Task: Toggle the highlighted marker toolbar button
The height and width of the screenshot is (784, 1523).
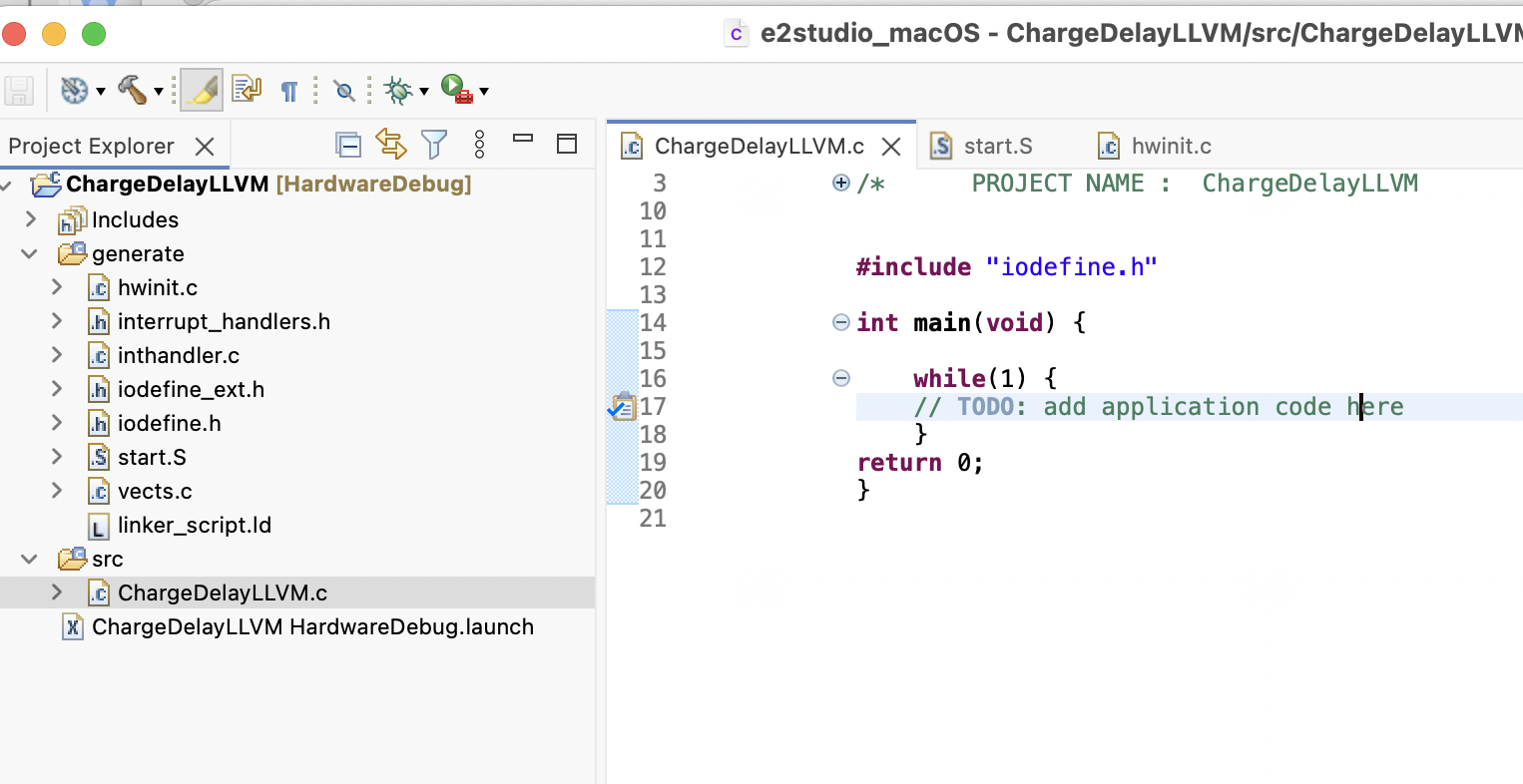Action: point(199,90)
